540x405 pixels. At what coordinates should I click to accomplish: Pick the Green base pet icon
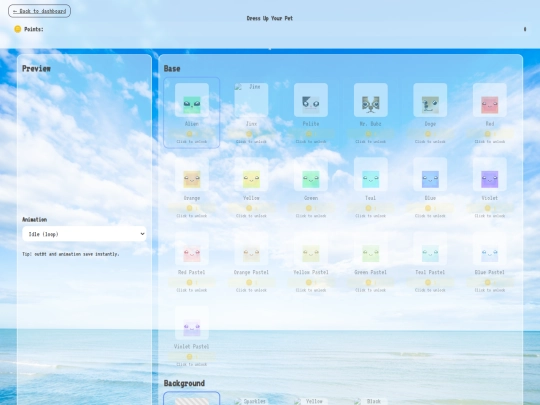(x=311, y=174)
